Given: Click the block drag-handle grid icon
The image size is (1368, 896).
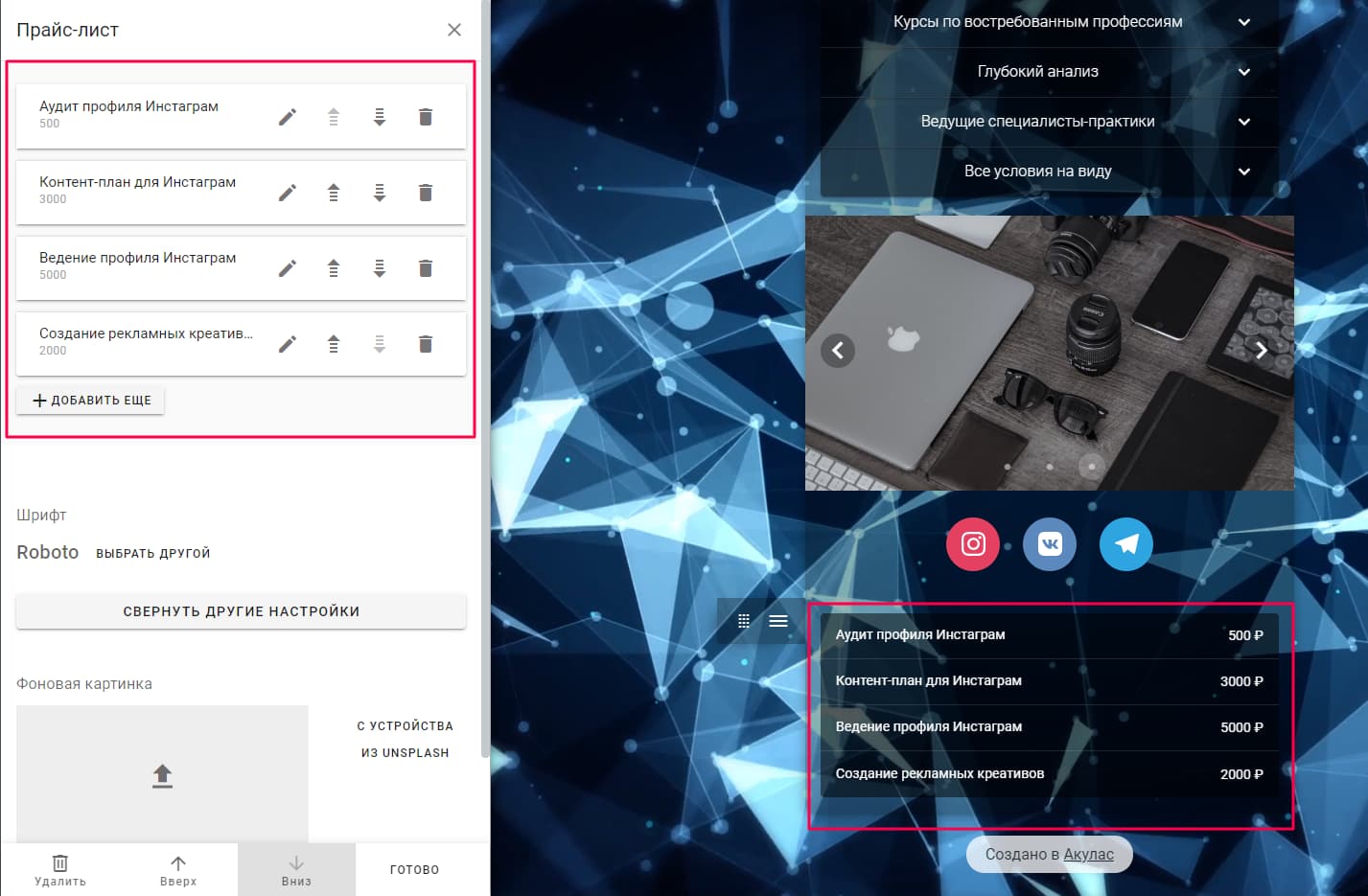Looking at the screenshot, I should coord(743,621).
